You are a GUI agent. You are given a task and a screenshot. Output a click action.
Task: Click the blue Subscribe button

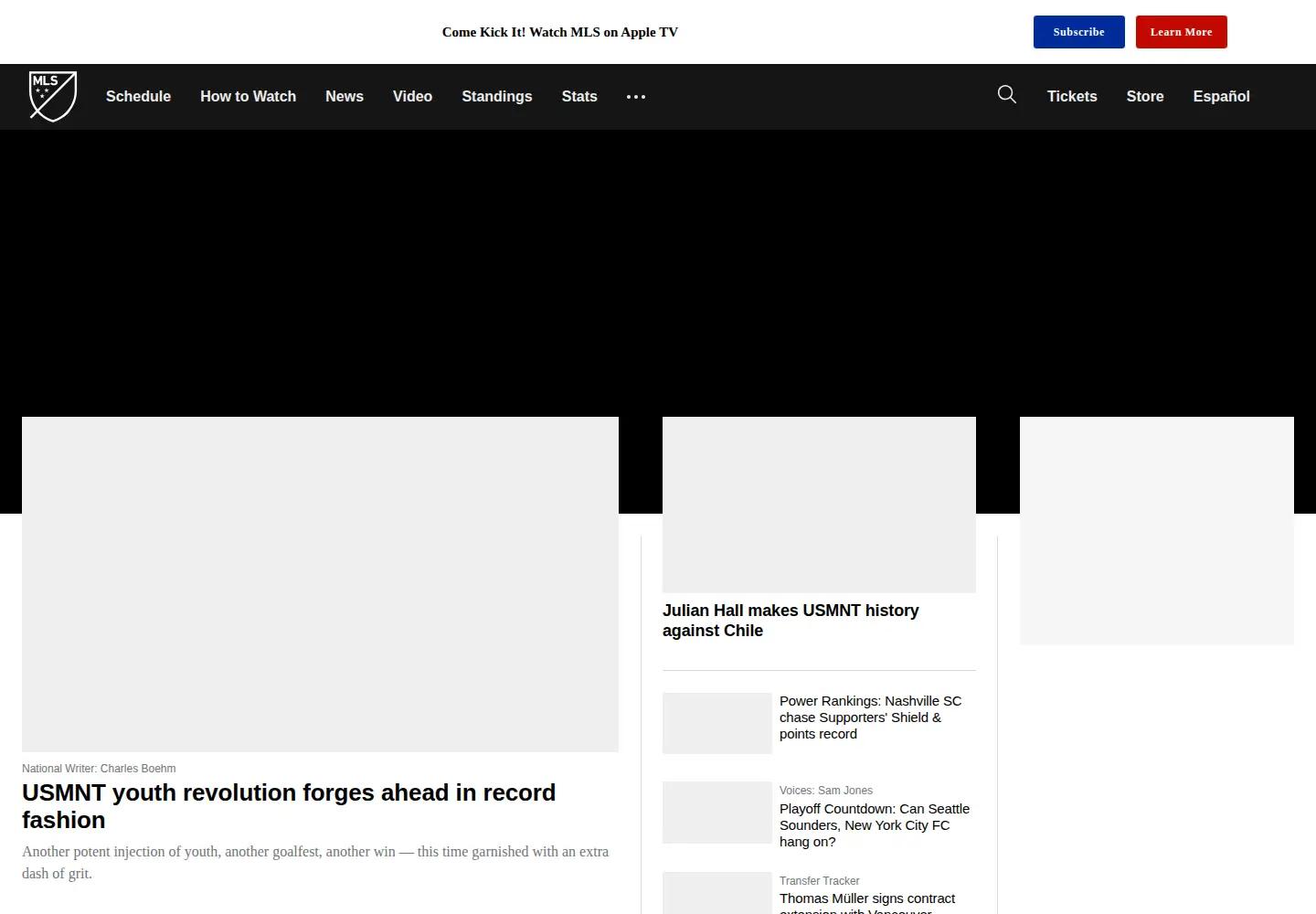(1078, 32)
